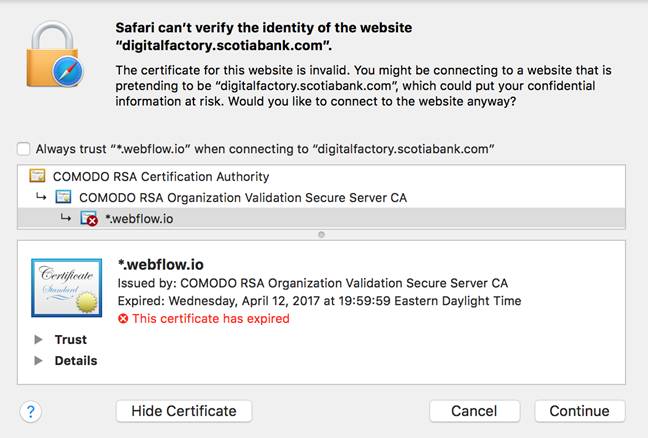Click the Trust section label
The width and height of the screenshot is (648, 438).
tap(71, 339)
